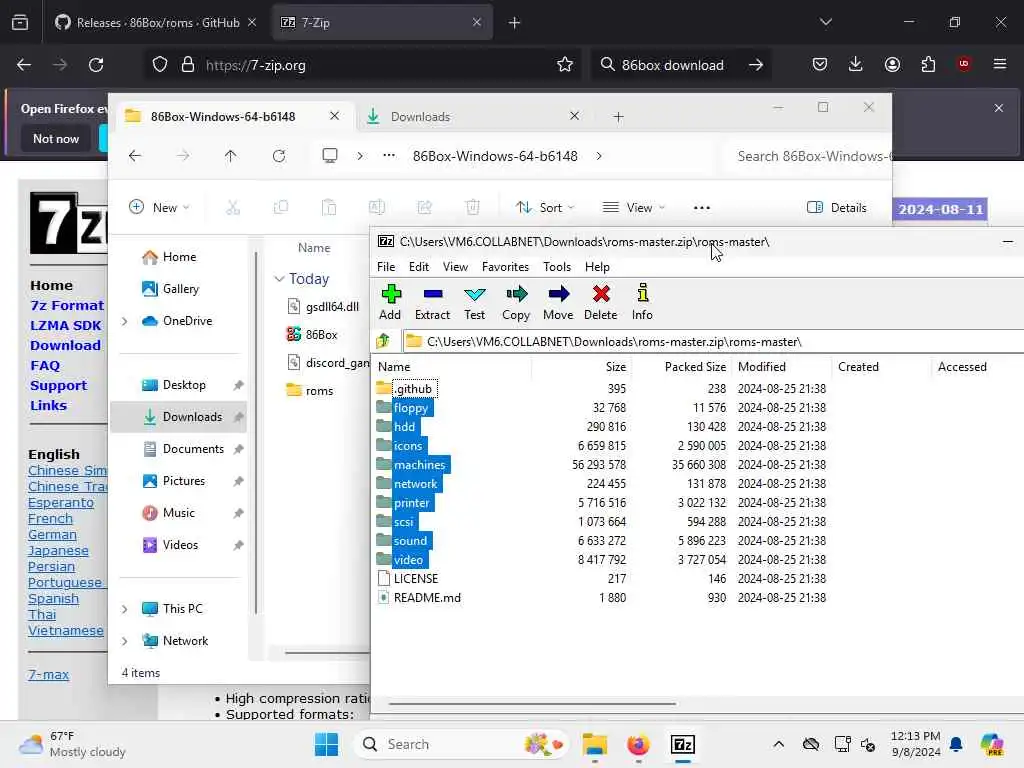Open the Help menu in 7-Zip
Viewport: 1024px width, 768px height.
(597, 266)
